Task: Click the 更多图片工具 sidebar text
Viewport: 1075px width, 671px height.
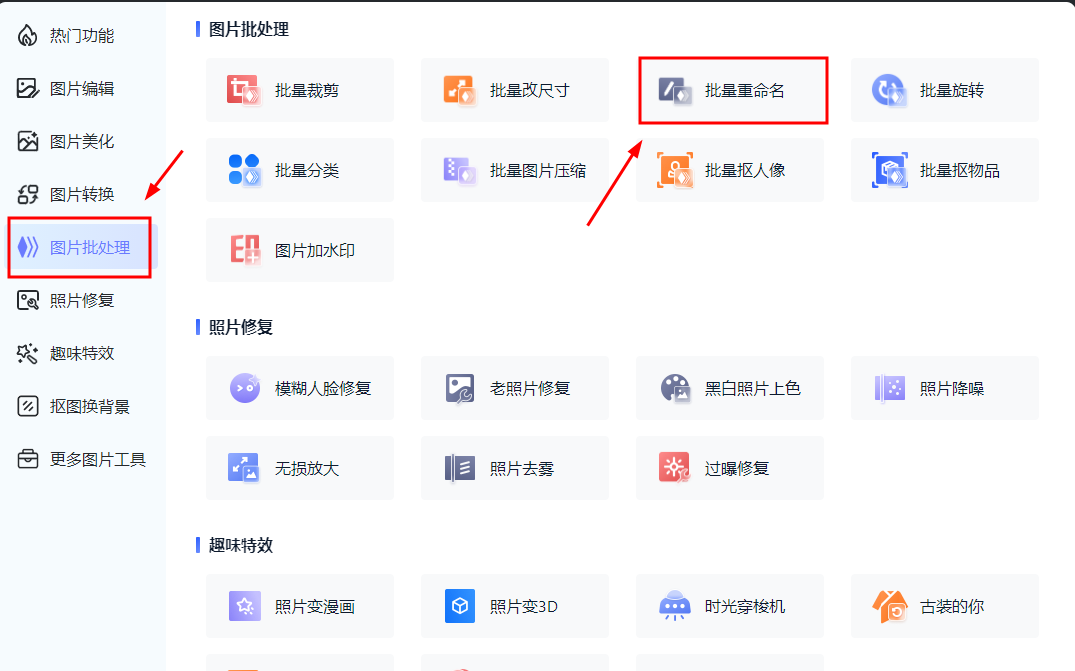Action: [x=98, y=460]
